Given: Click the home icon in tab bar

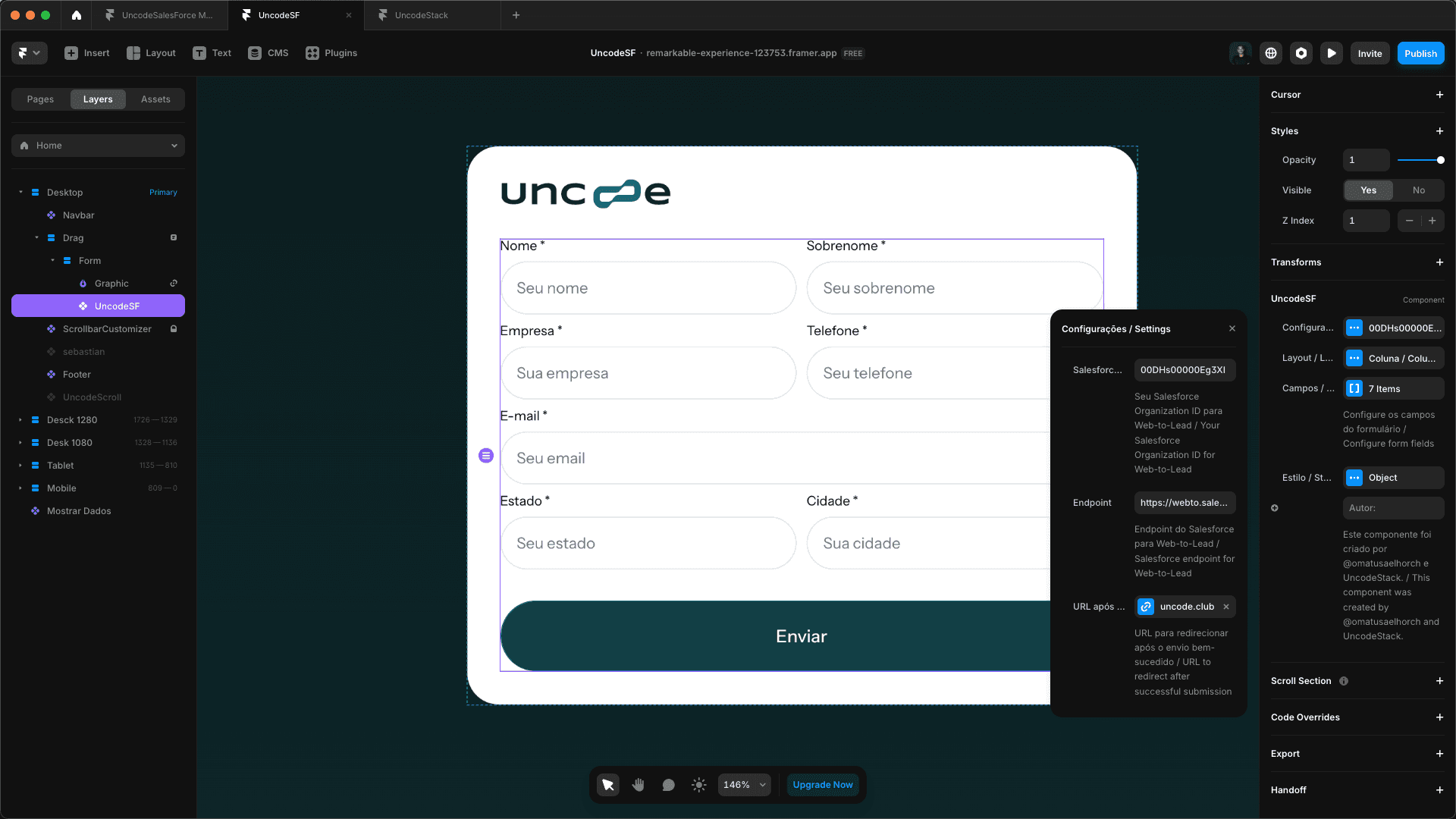Looking at the screenshot, I should click(77, 15).
